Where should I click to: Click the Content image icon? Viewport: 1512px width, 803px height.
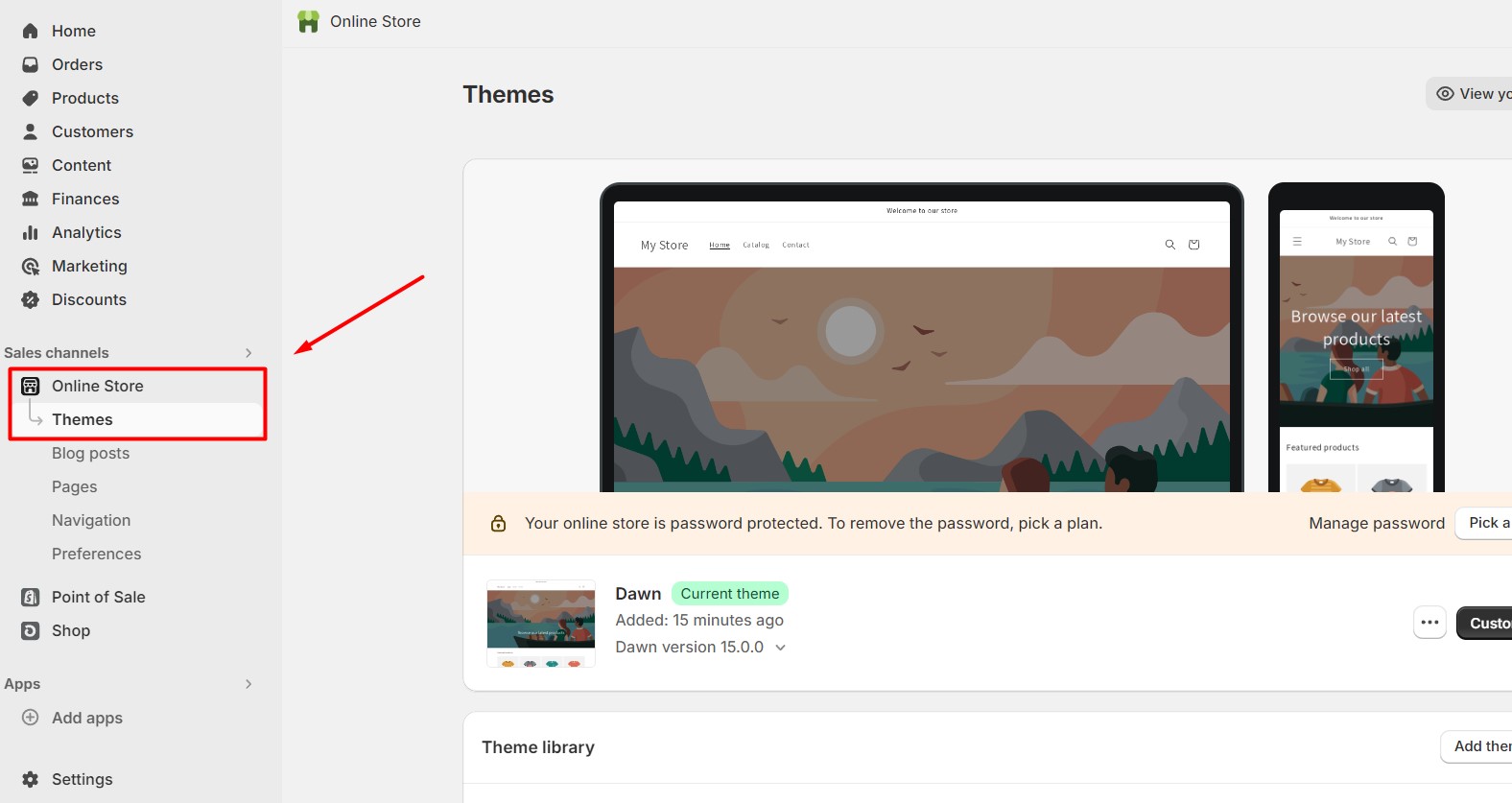(x=31, y=165)
